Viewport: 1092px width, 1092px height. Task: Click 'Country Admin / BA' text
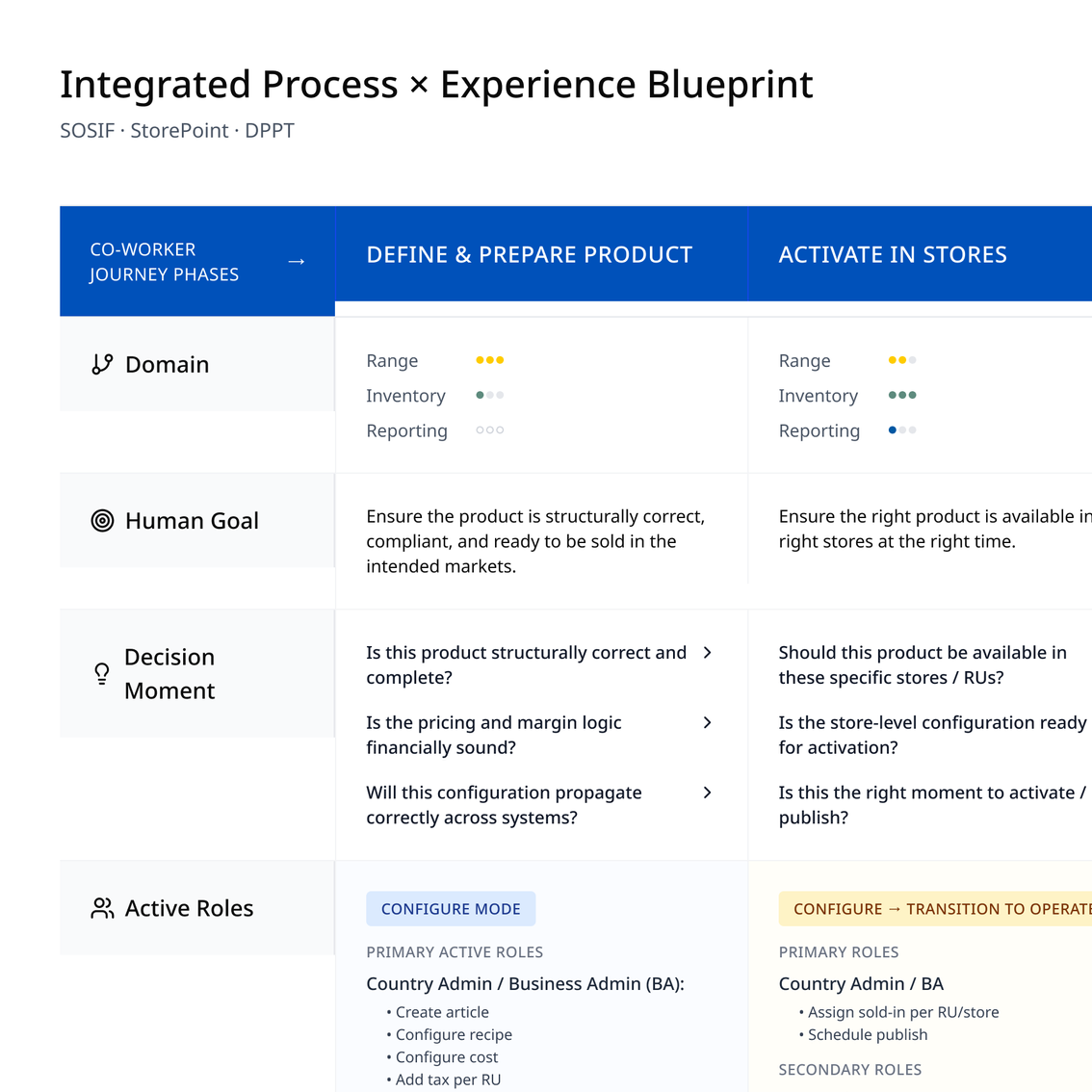pyautogui.click(x=861, y=983)
